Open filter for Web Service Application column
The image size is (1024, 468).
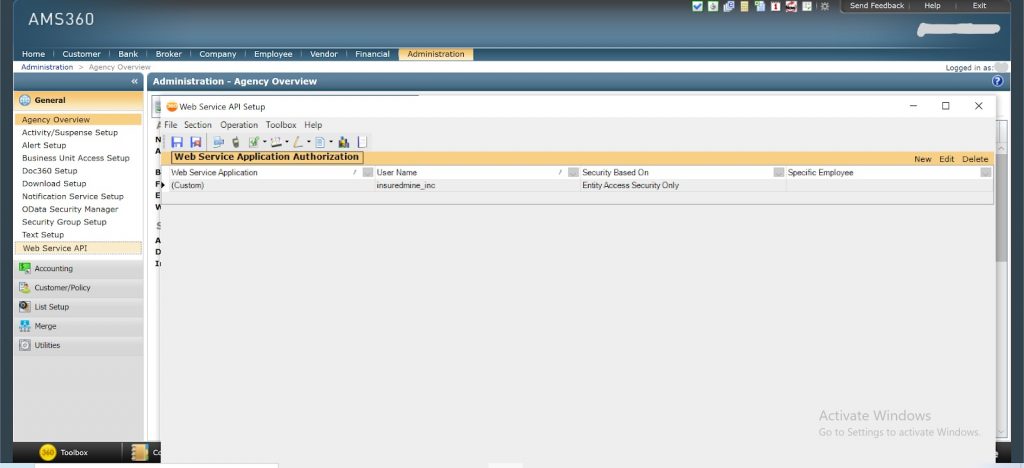click(368, 172)
